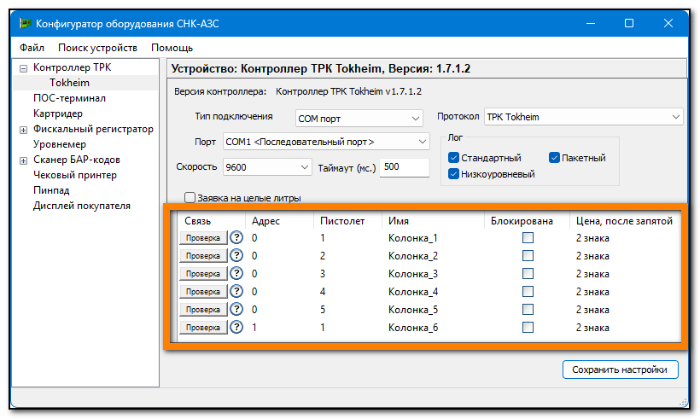Screen dimensions: 700x419
Task: Disable the Стандартный log checkbox
Action: tap(454, 158)
